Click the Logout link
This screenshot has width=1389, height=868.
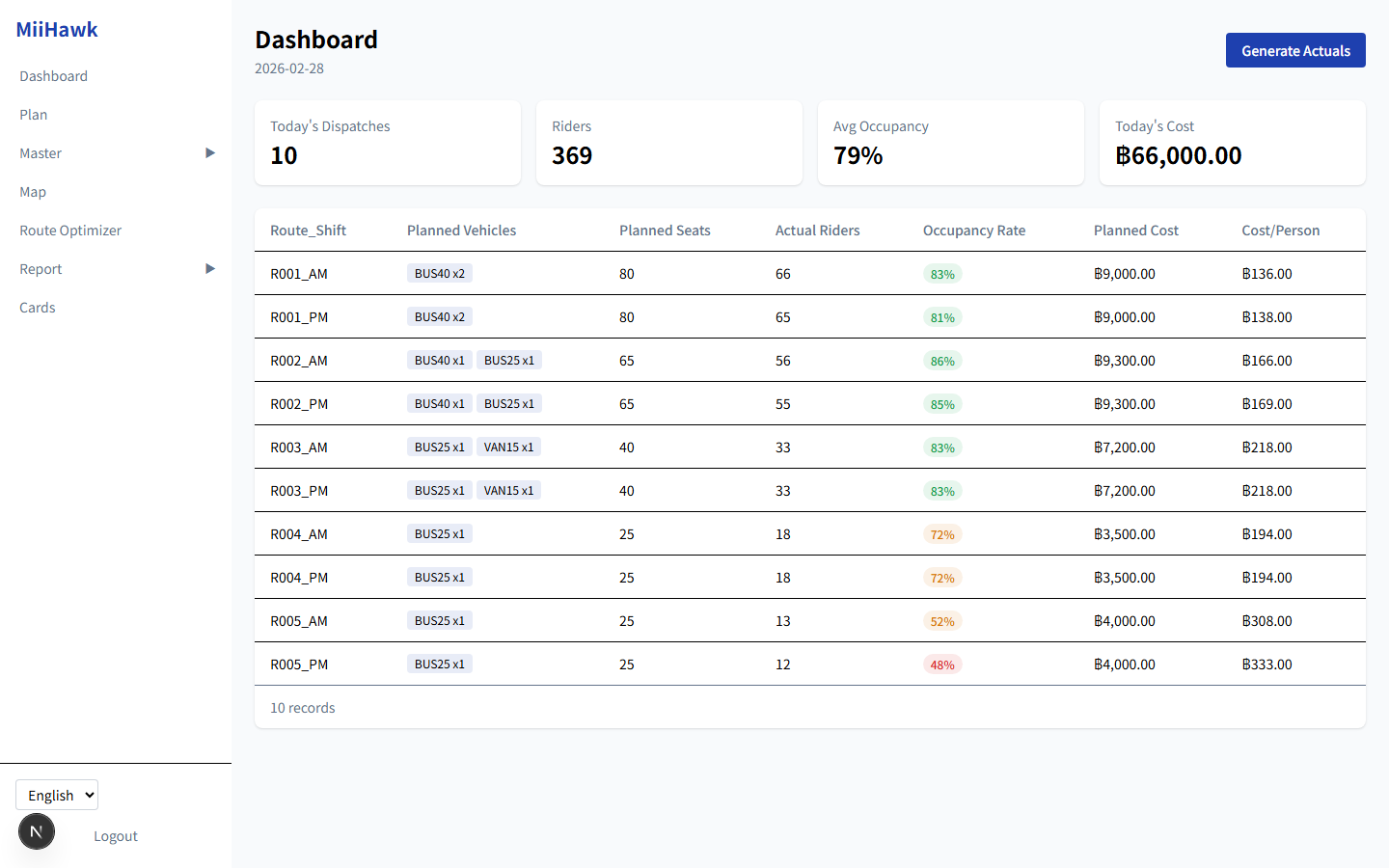[x=116, y=836]
